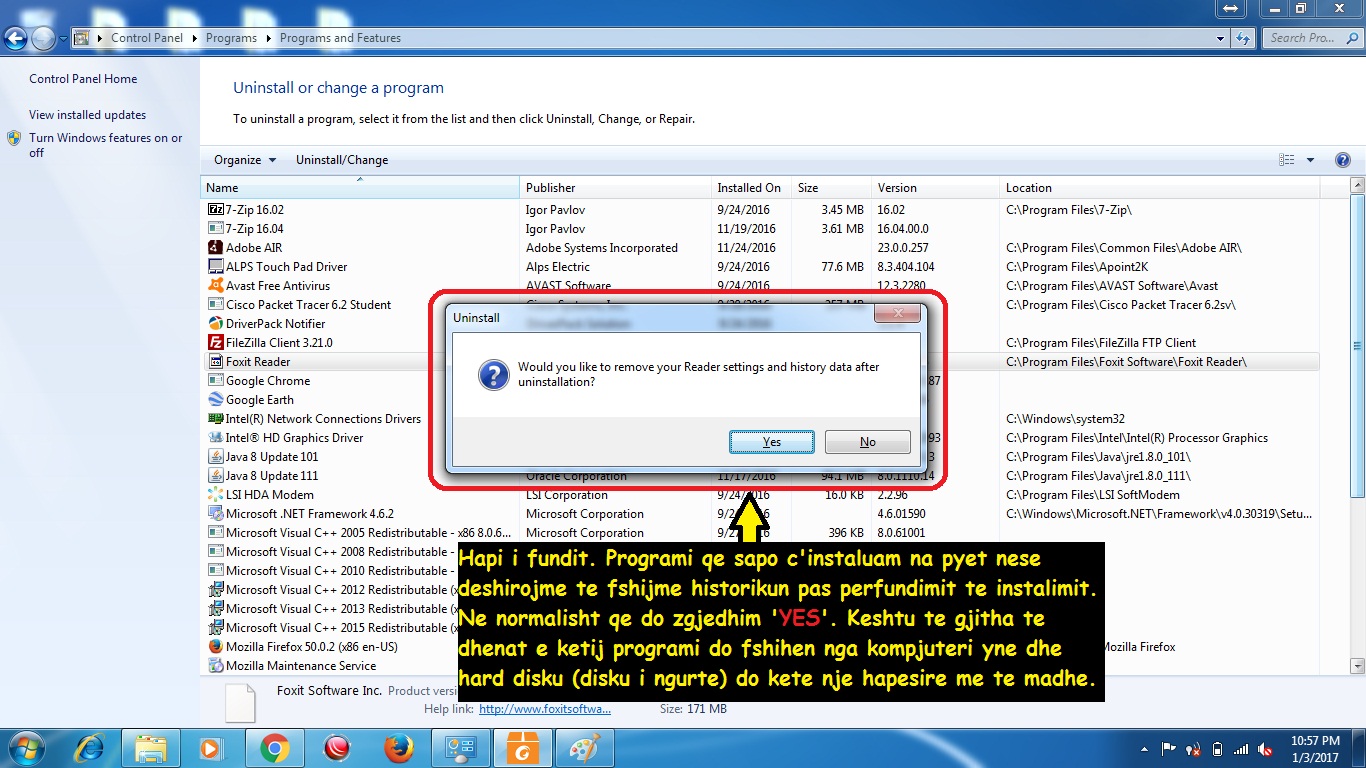Select the Google Chrome row
The width and height of the screenshot is (1366, 768).
pos(760,381)
